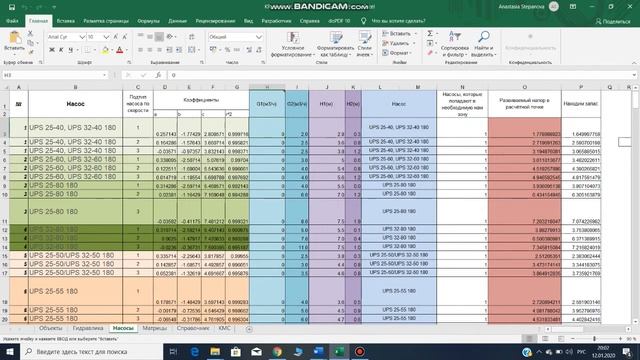
Task: Click the Windows taskbar search box
Action: [x=91, y=351]
